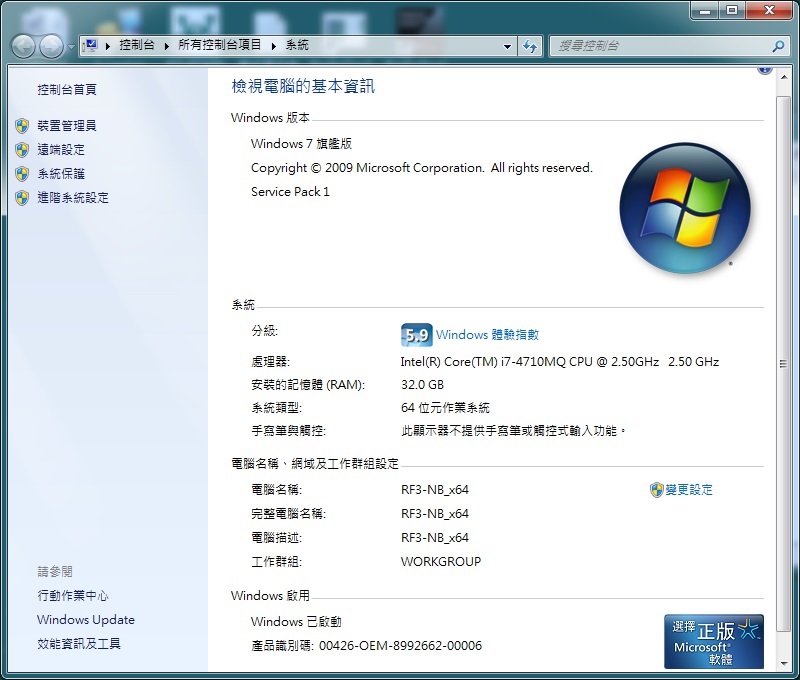Click scrollbar up arrow

coord(783,77)
